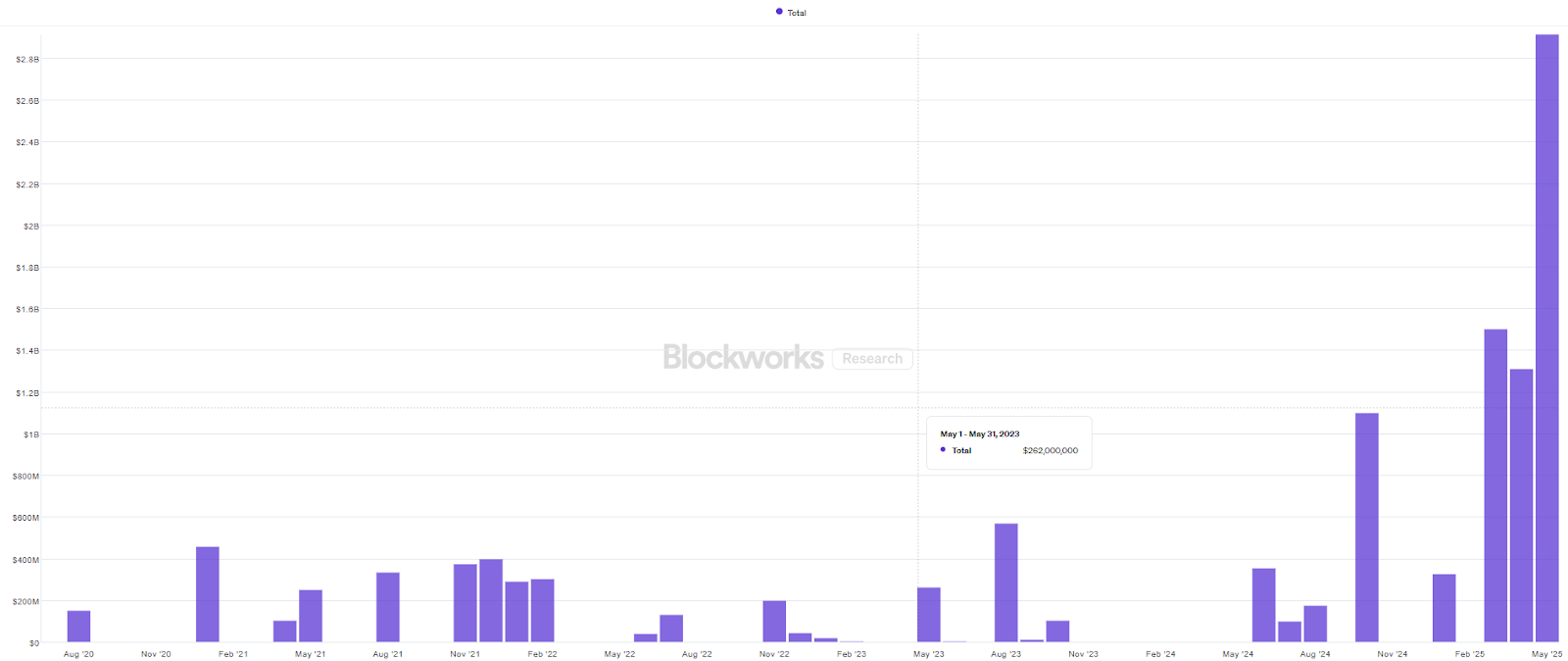Click the $1.5B bar right of Feb '25
Screen dimensions: 1568x661
(1495, 485)
